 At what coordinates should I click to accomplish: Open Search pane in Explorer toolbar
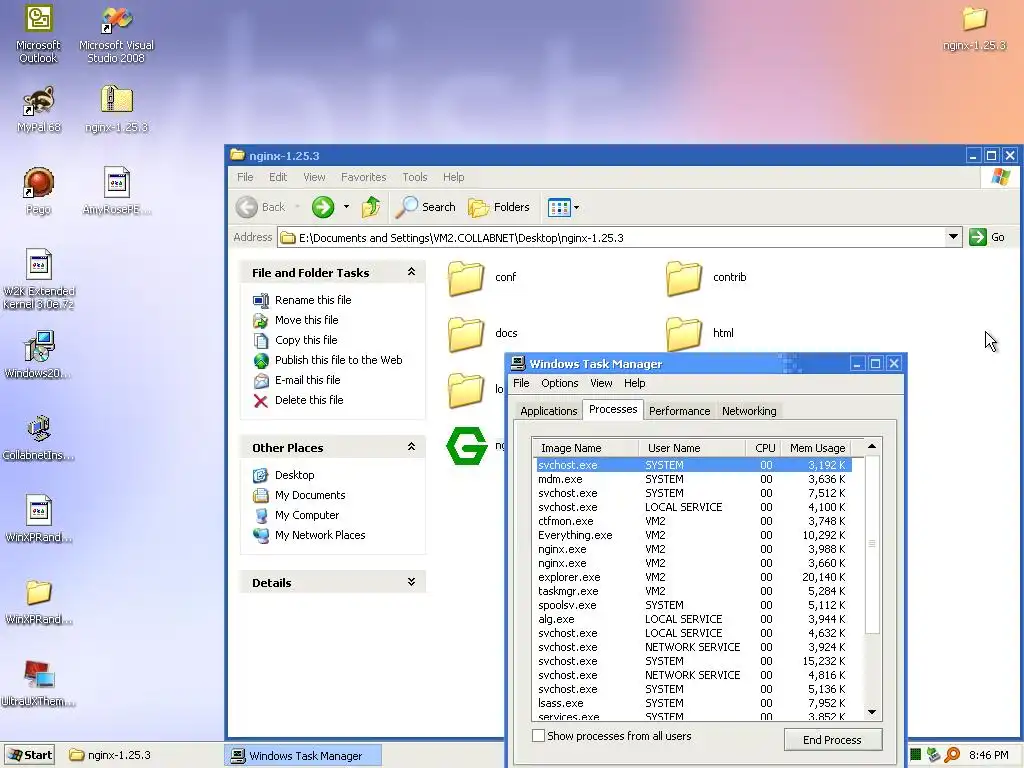[426, 207]
